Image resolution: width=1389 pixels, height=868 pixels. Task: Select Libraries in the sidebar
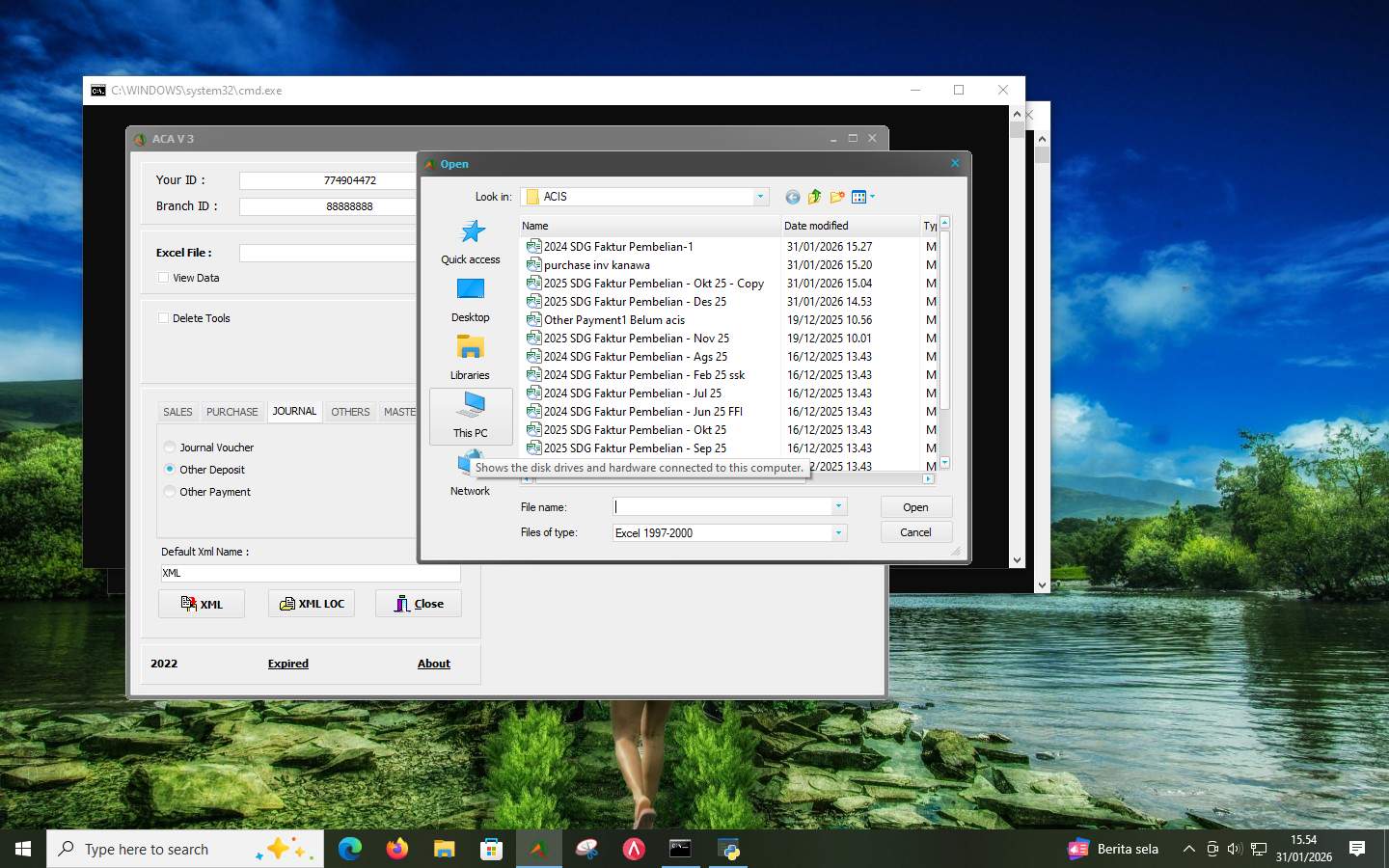[470, 358]
